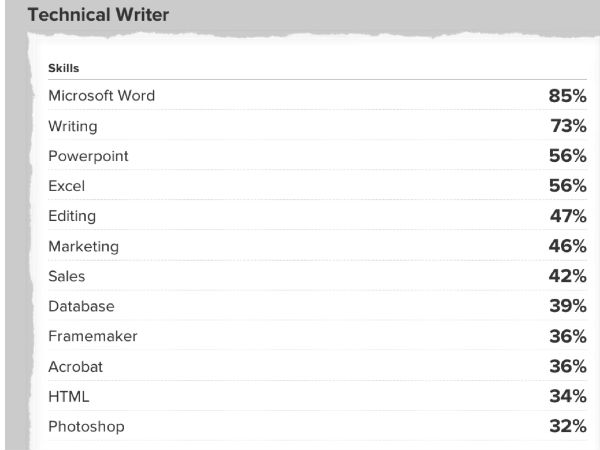Image resolution: width=600 pixels, height=450 pixels.
Task: Select the 39% Database percentage
Action: point(566,306)
